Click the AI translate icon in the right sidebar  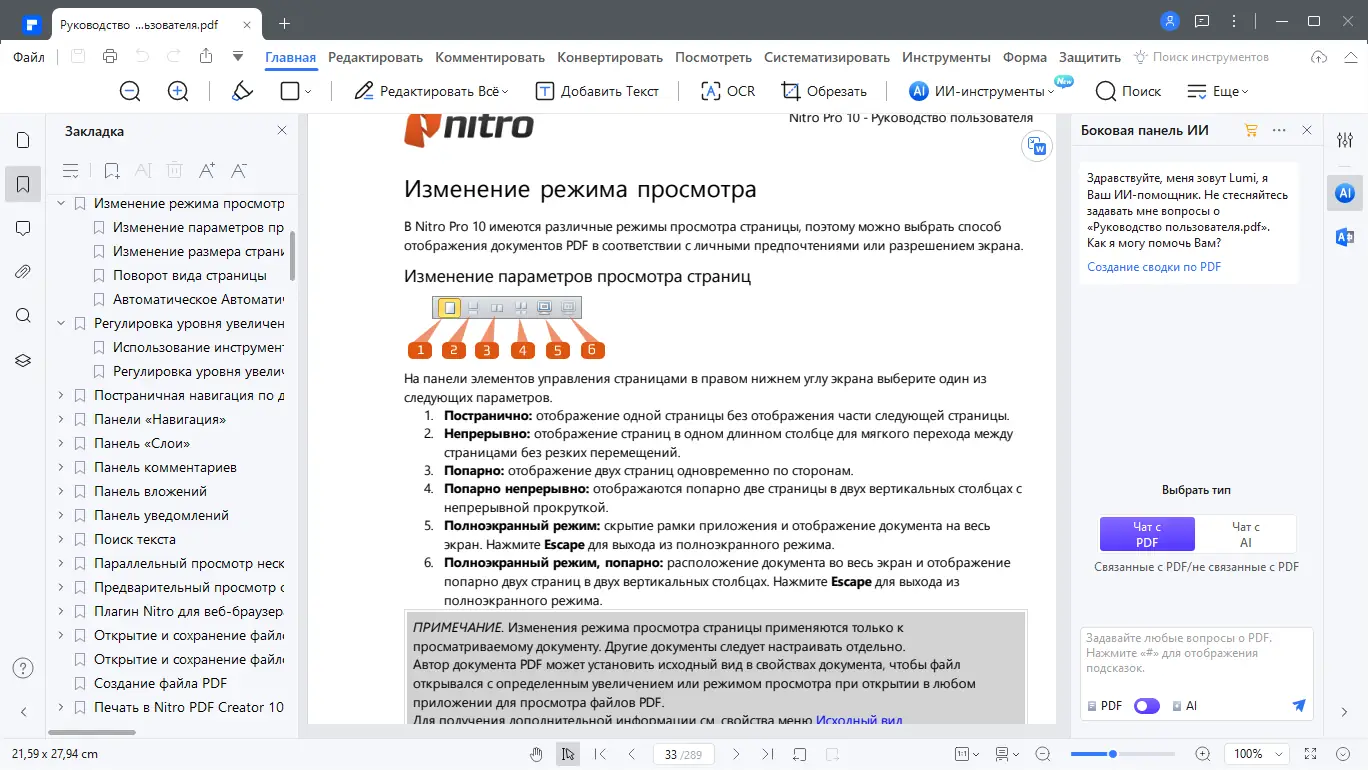pos(1345,236)
